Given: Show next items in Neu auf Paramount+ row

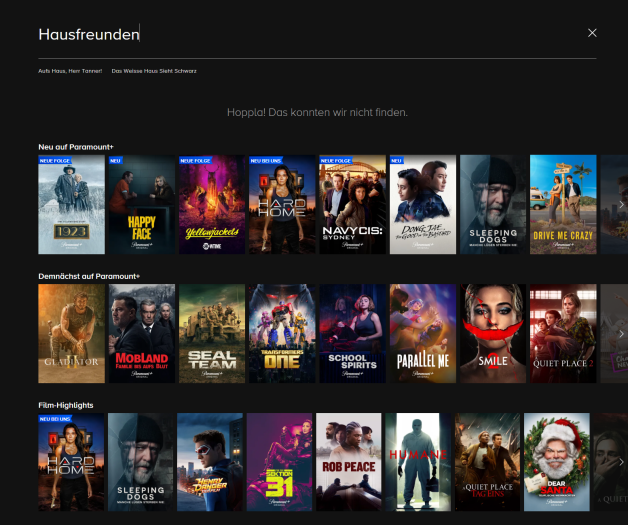Looking at the screenshot, I should pos(621,204).
